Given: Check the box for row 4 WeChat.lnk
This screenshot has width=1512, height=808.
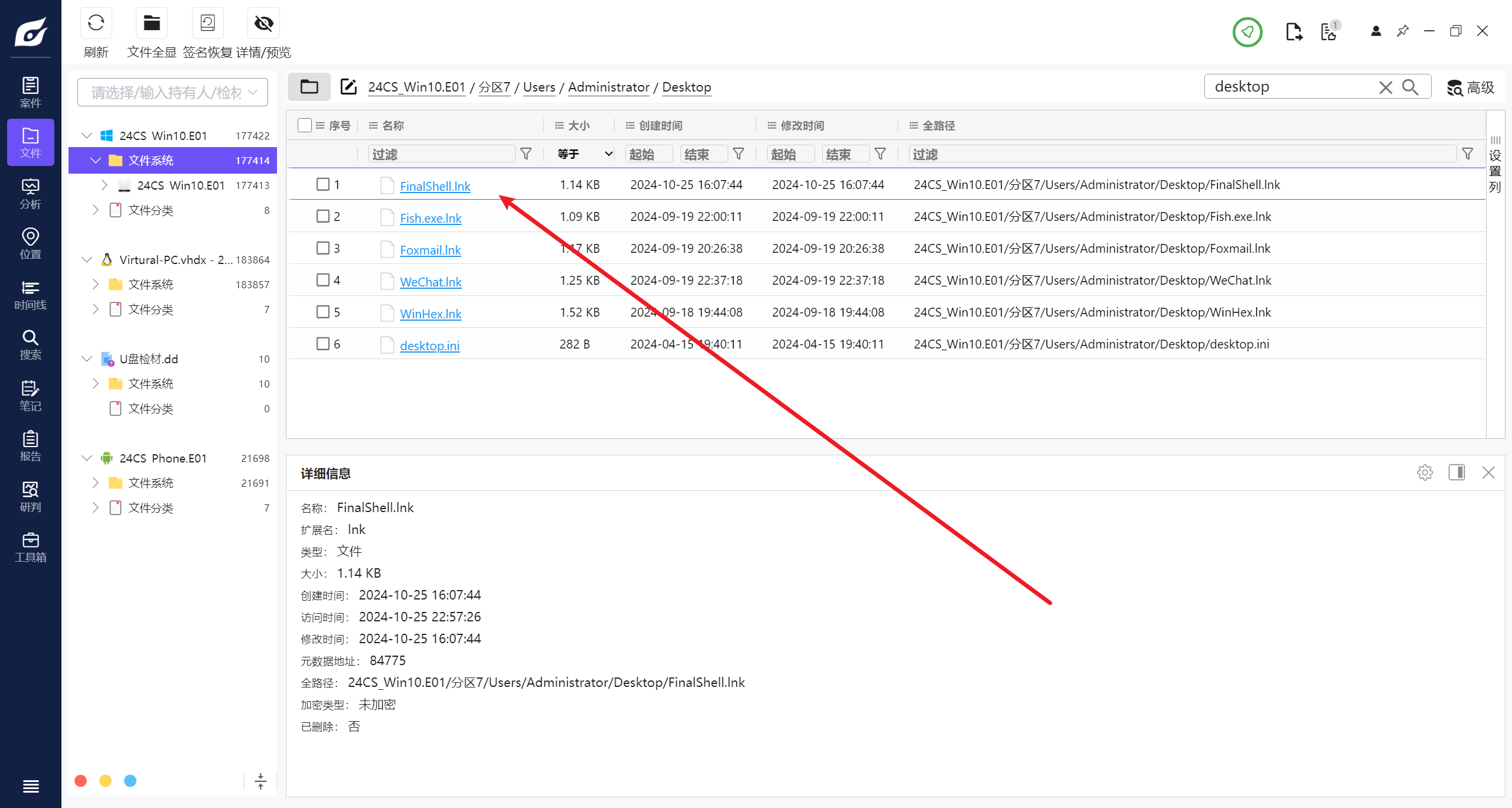Looking at the screenshot, I should click(323, 280).
